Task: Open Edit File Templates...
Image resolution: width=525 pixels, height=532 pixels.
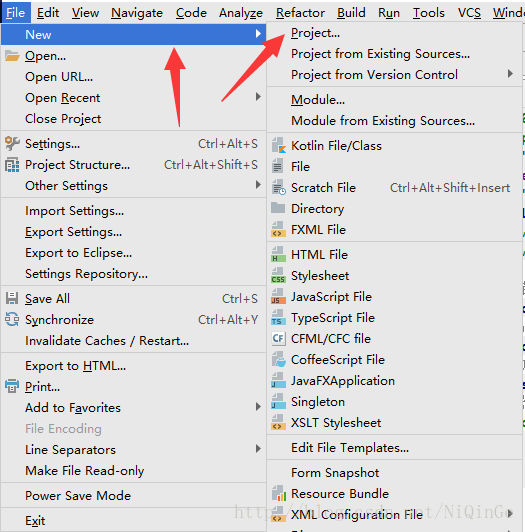Action: coord(350,448)
